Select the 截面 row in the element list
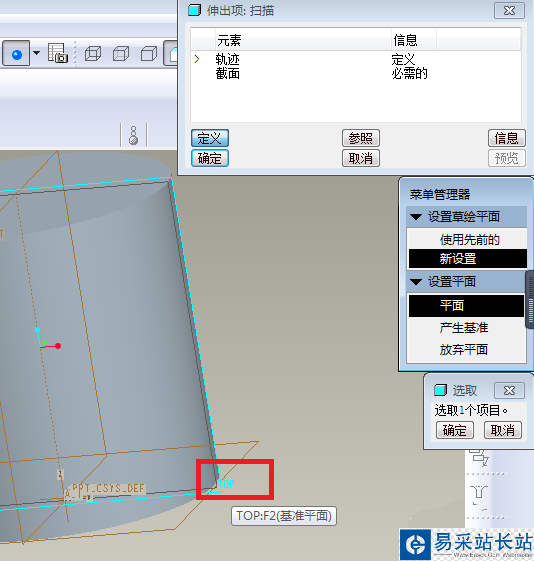This screenshot has height=561, width=534. pos(356,74)
